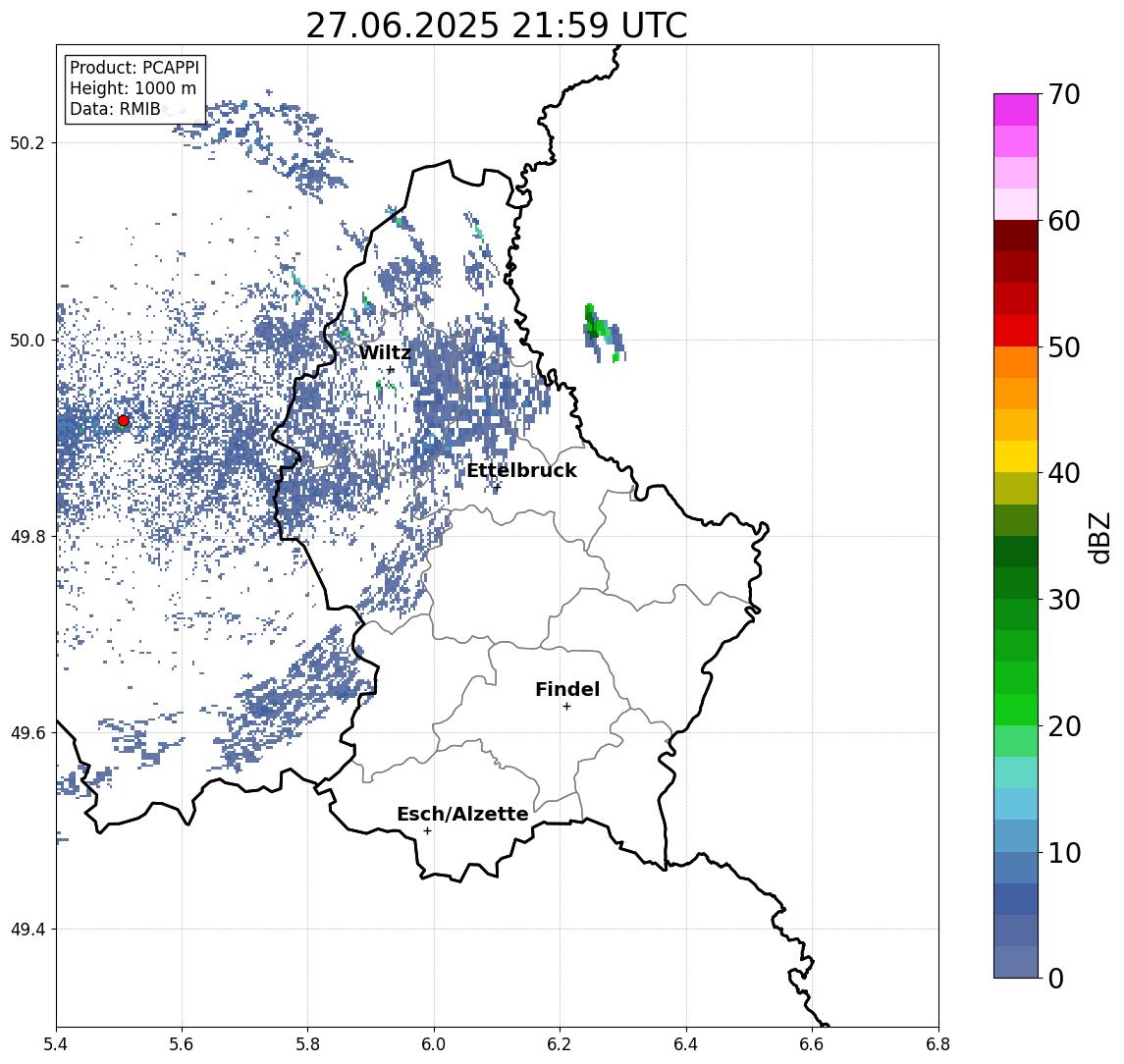Viewport: 1124px width, 1064px height.
Task: Select the timestamp title 27.06.2025 21:59 UTC
Action: click(497, 26)
